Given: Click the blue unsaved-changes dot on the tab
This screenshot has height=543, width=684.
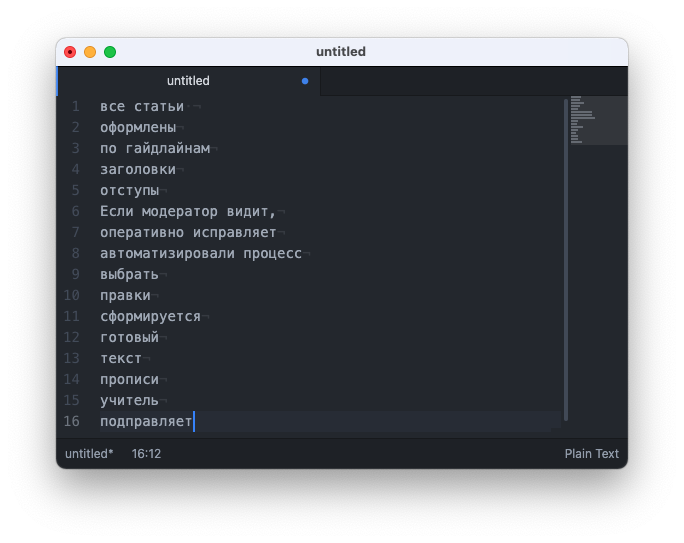Looking at the screenshot, I should (305, 81).
